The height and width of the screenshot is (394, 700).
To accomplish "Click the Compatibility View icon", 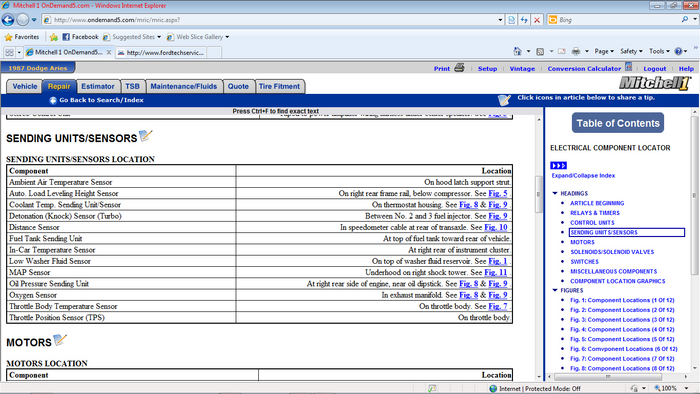I will click(512, 20).
